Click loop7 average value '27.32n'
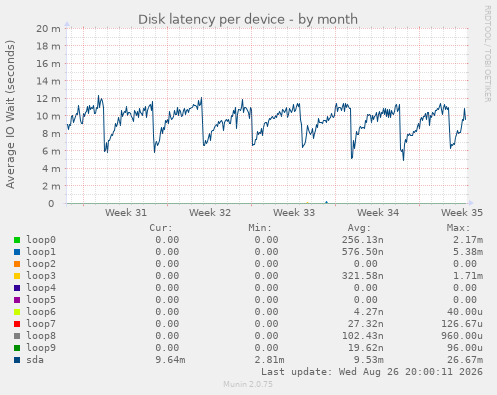497x395 pixels. [x=366, y=324]
